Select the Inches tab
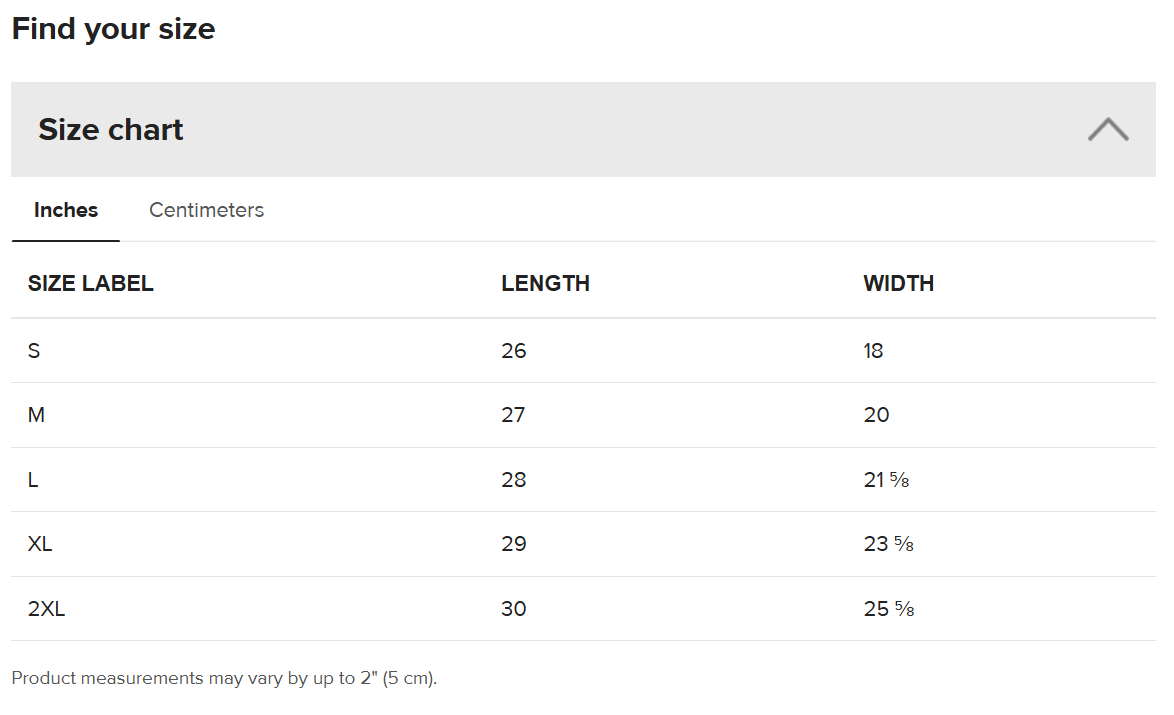The height and width of the screenshot is (715, 1174). 66,210
